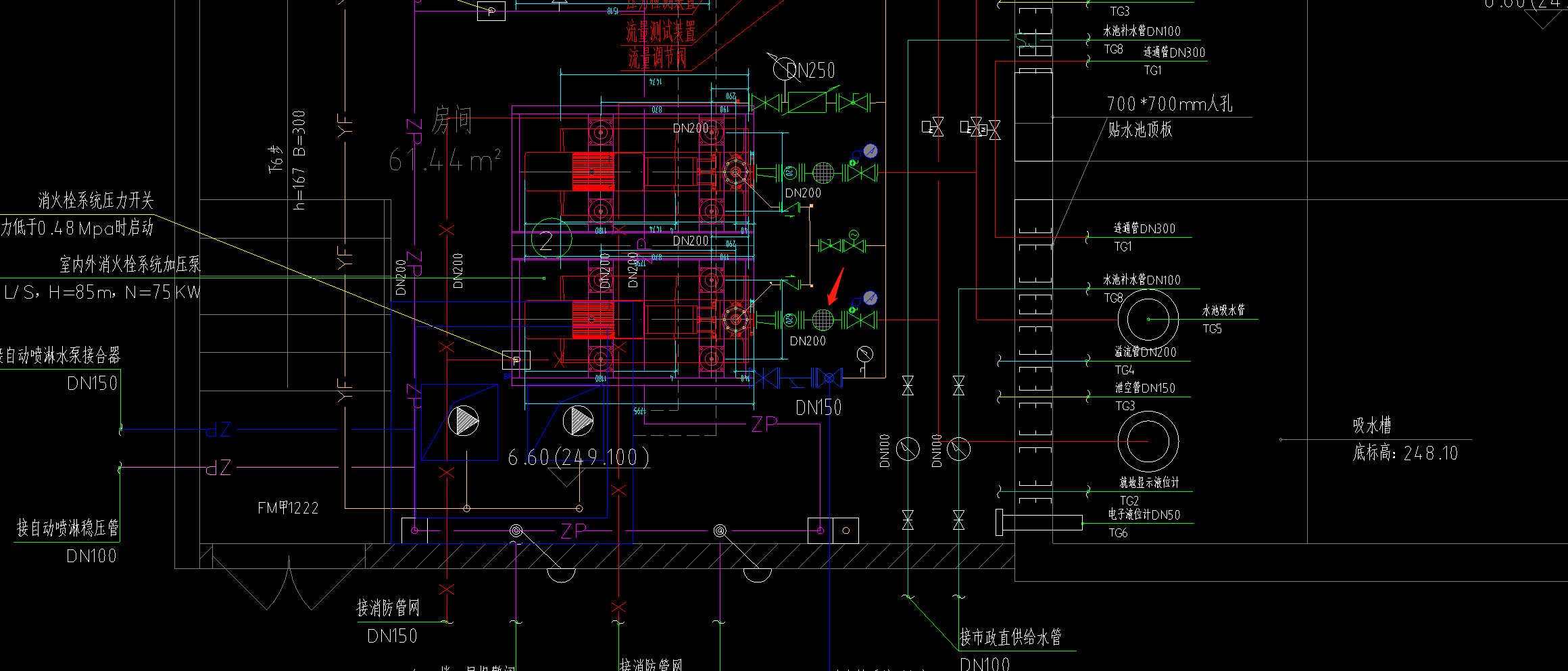This screenshot has height=671, width=1568.
Task: Click the red 流量调节阀 text
Action: click(657, 58)
